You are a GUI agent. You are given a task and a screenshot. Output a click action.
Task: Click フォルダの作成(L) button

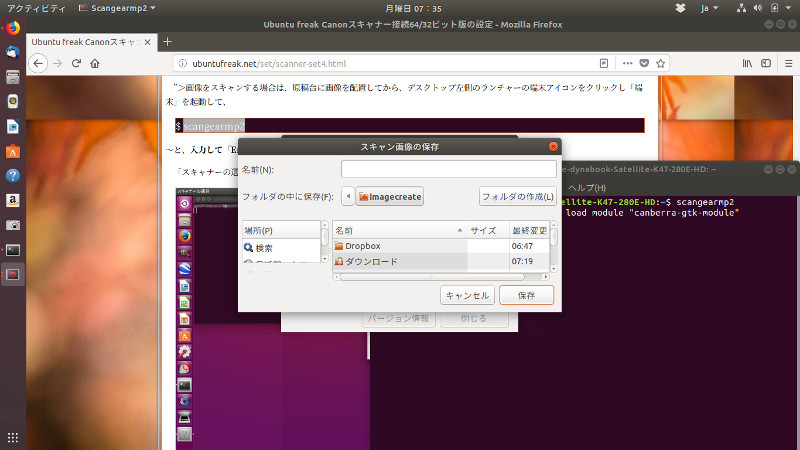[x=518, y=196]
